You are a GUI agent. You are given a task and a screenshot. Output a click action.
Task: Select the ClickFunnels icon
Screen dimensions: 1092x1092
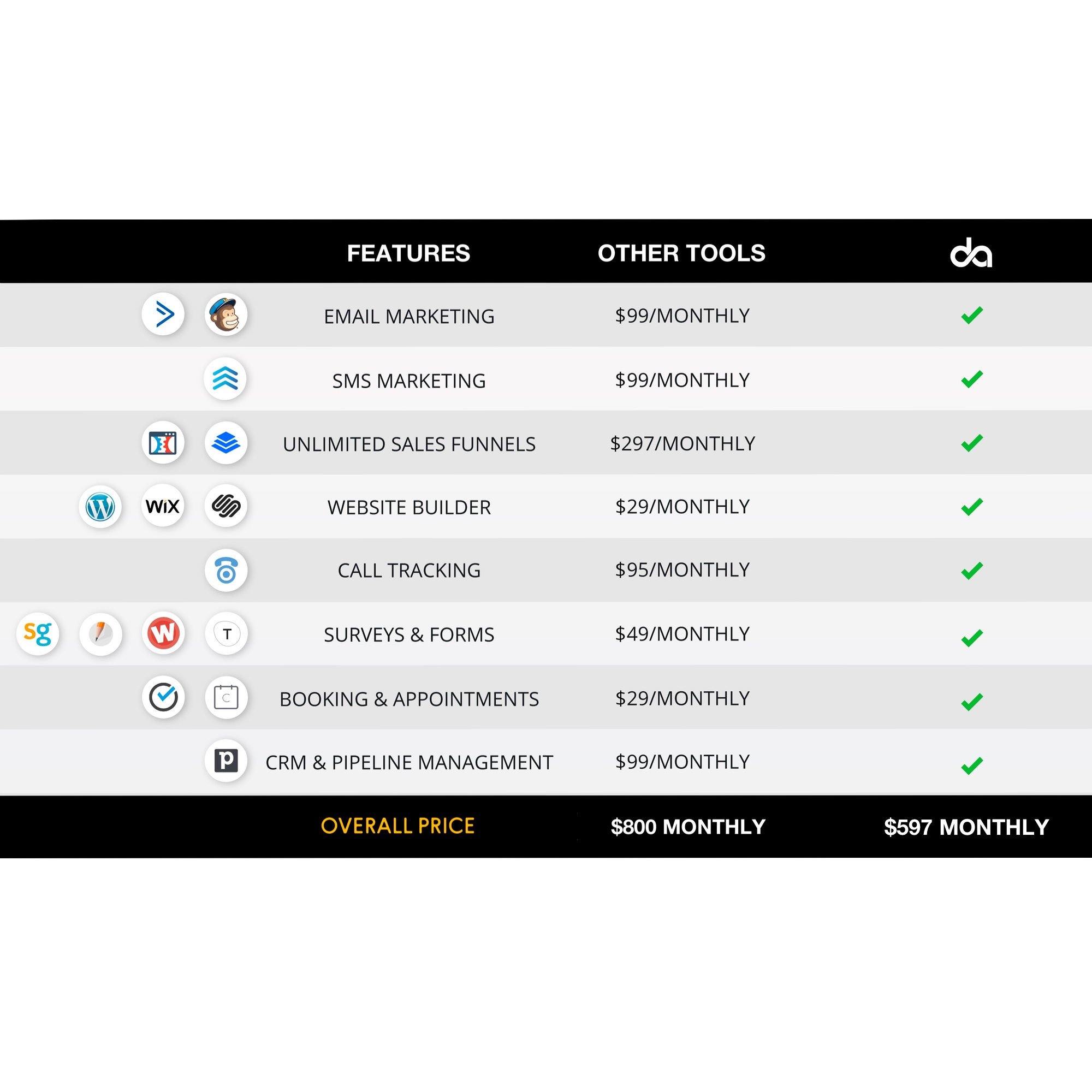point(163,443)
